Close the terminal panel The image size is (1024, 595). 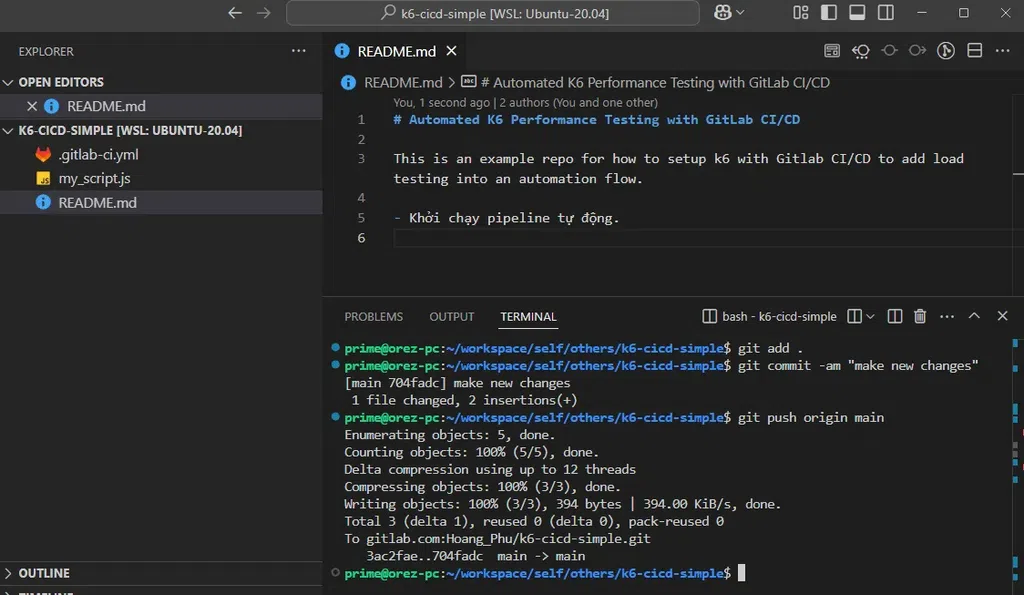[1002, 316]
